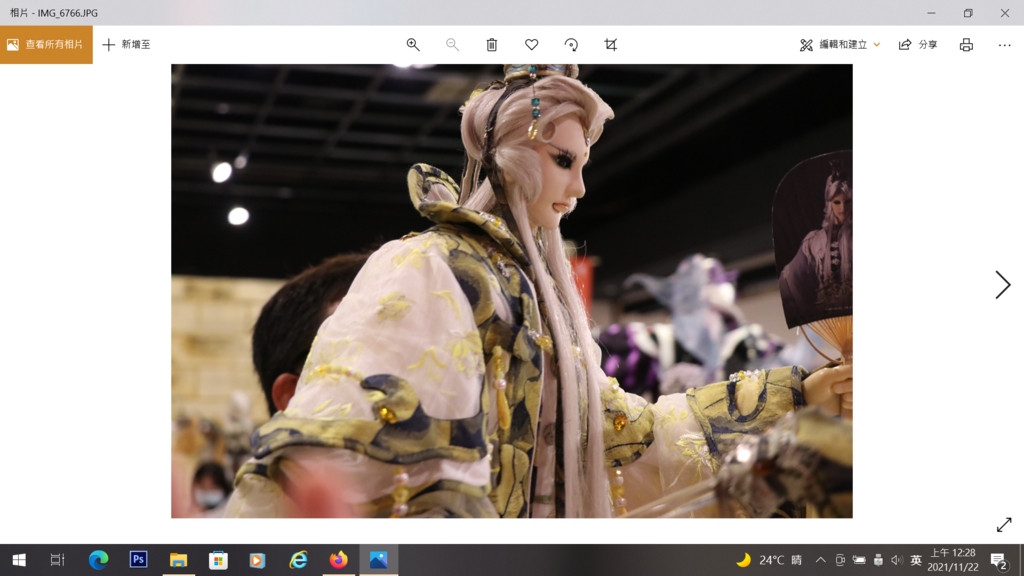Launch Microsoft Edge from taskbar
The image size is (1024, 576).
(x=99, y=560)
